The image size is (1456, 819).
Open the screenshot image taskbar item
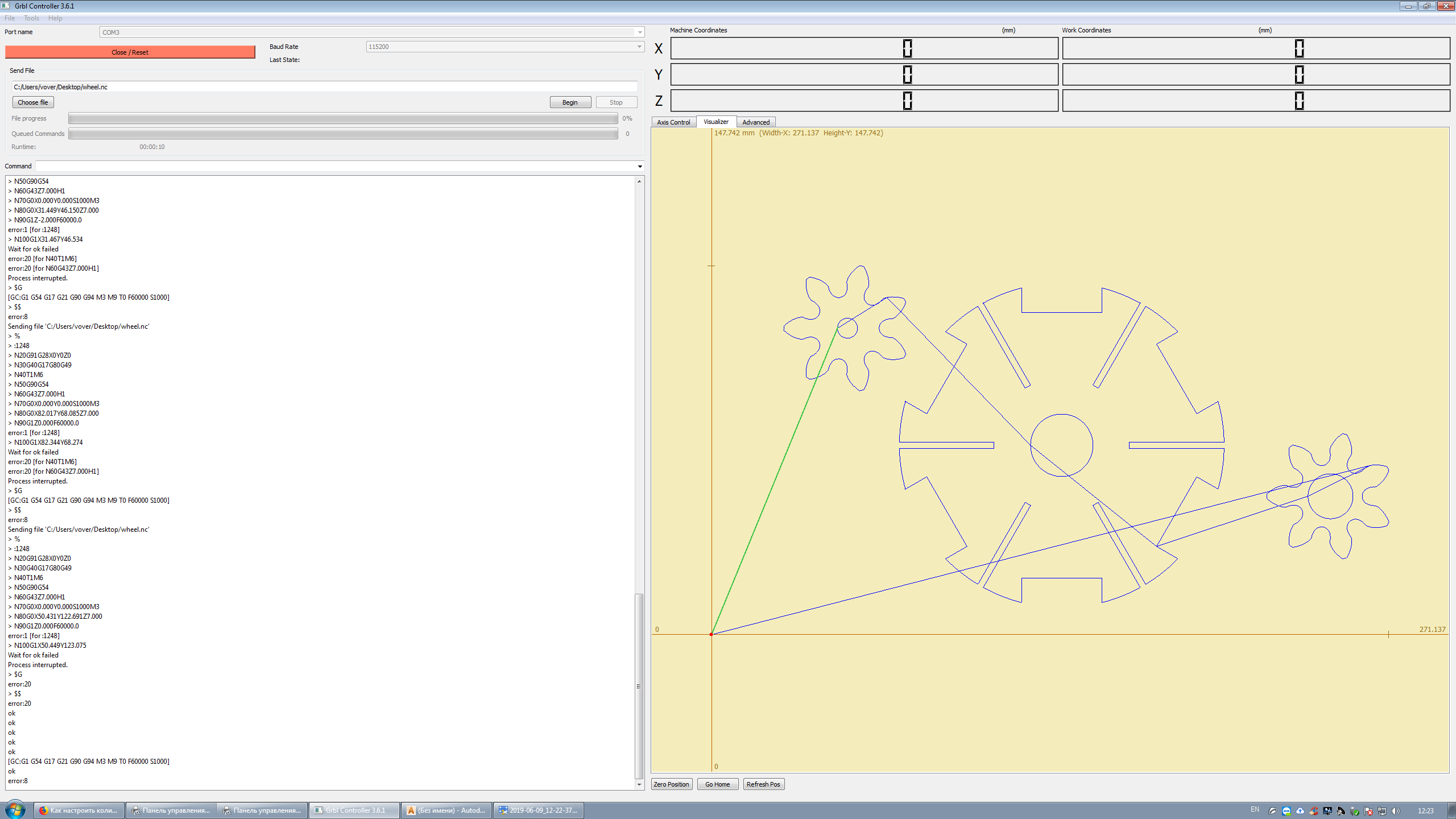point(538,810)
